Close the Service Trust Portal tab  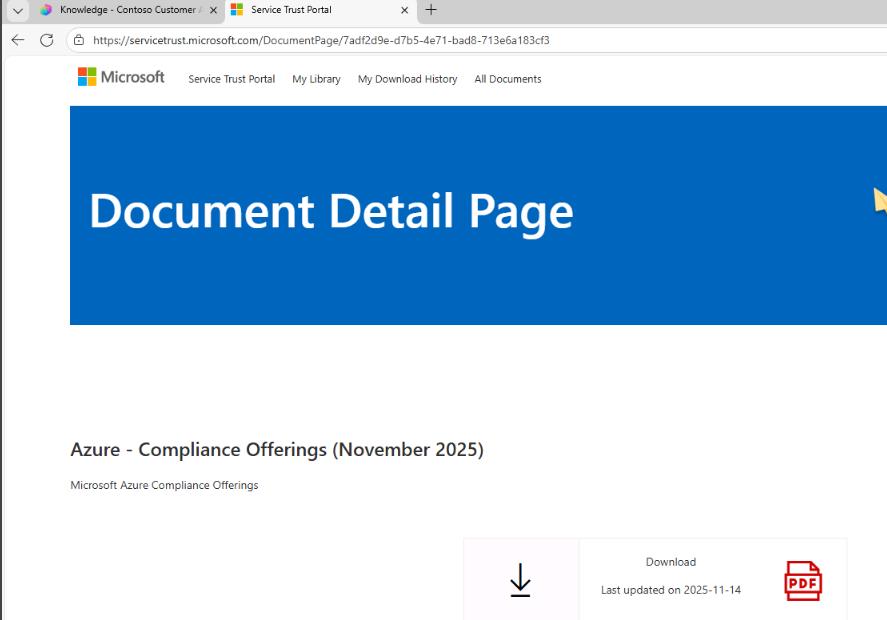404,10
